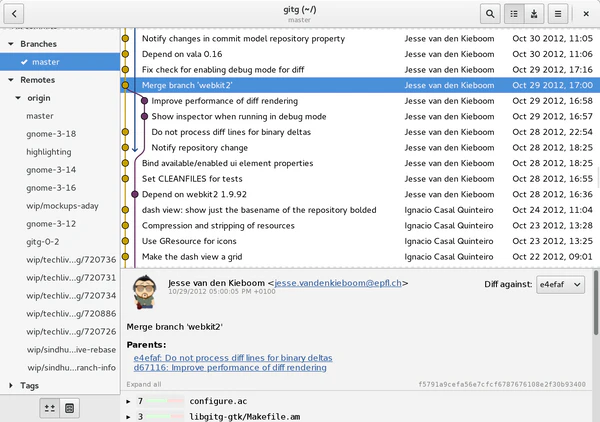Click the second bottom-left sidebar view button
This screenshot has width=600, height=422.
tap(70, 408)
